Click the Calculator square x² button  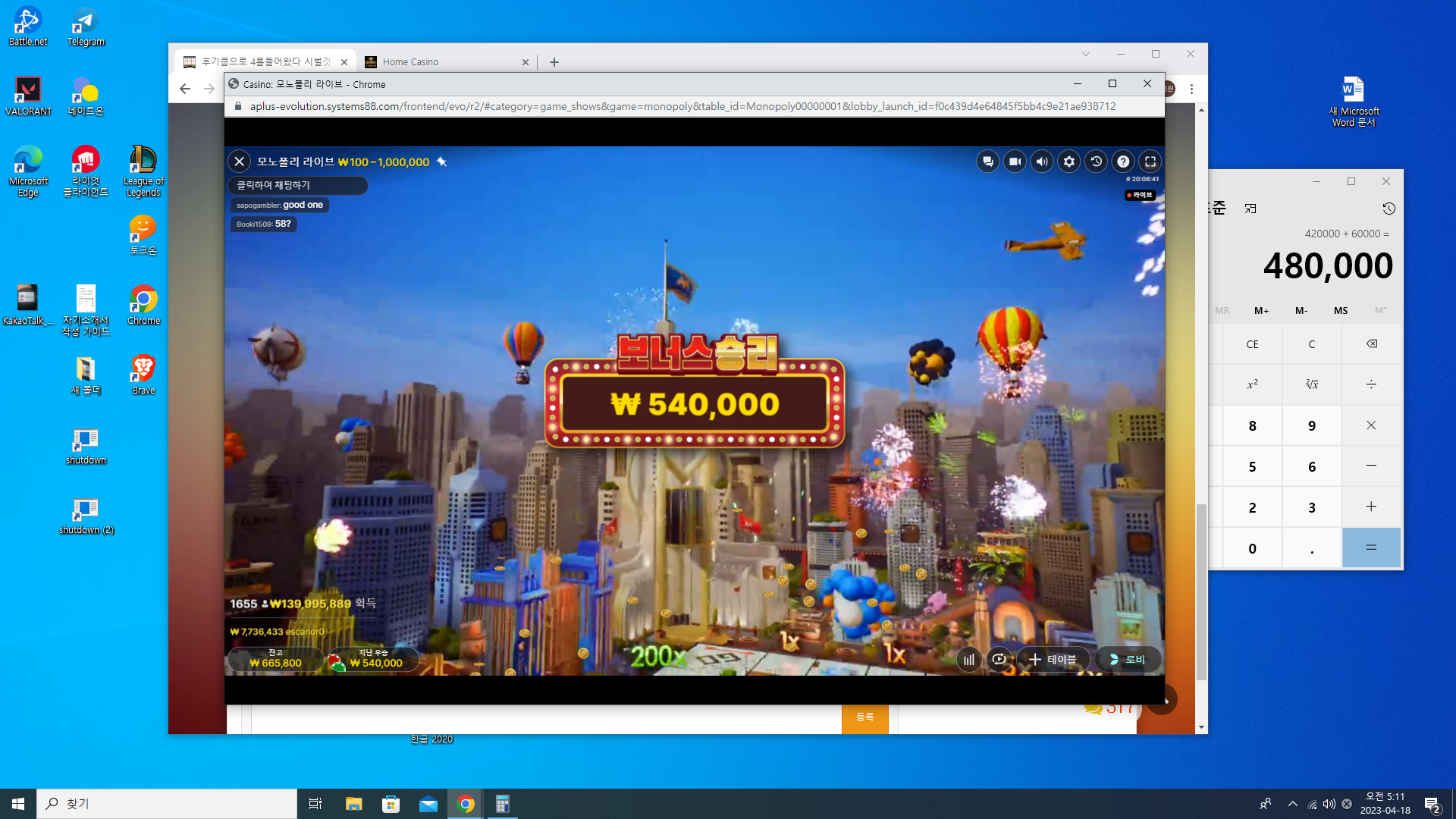(1253, 384)
